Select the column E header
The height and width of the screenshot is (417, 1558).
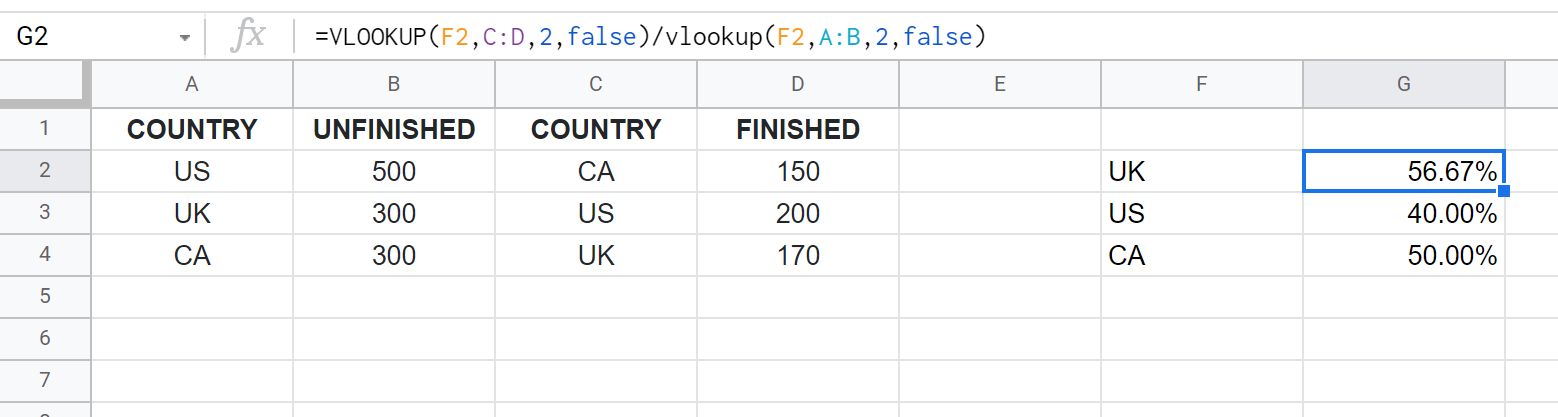pos(999,85)
